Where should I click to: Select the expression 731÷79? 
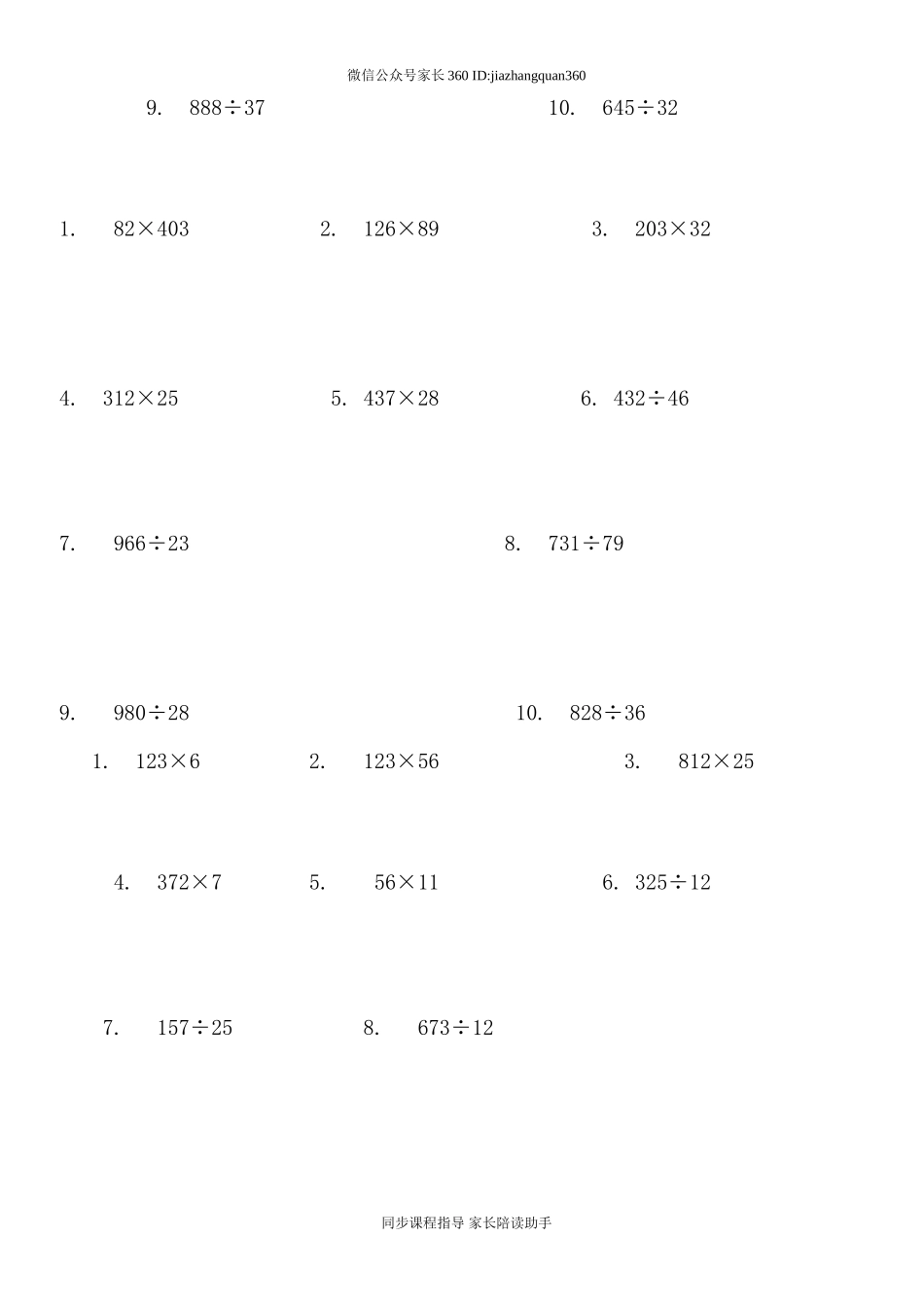[586, 544]
